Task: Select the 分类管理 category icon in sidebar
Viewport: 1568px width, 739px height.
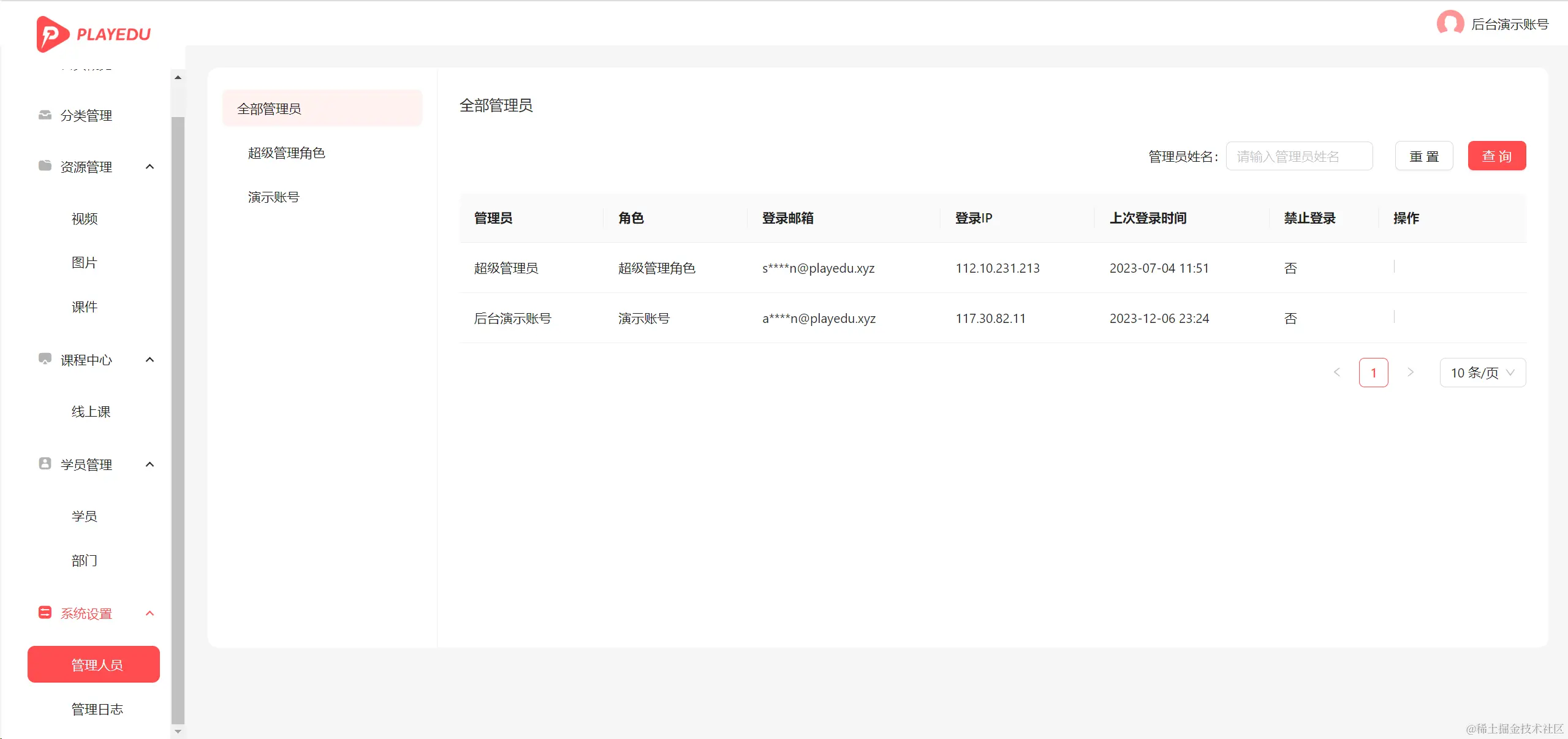Action: (44, 115)
